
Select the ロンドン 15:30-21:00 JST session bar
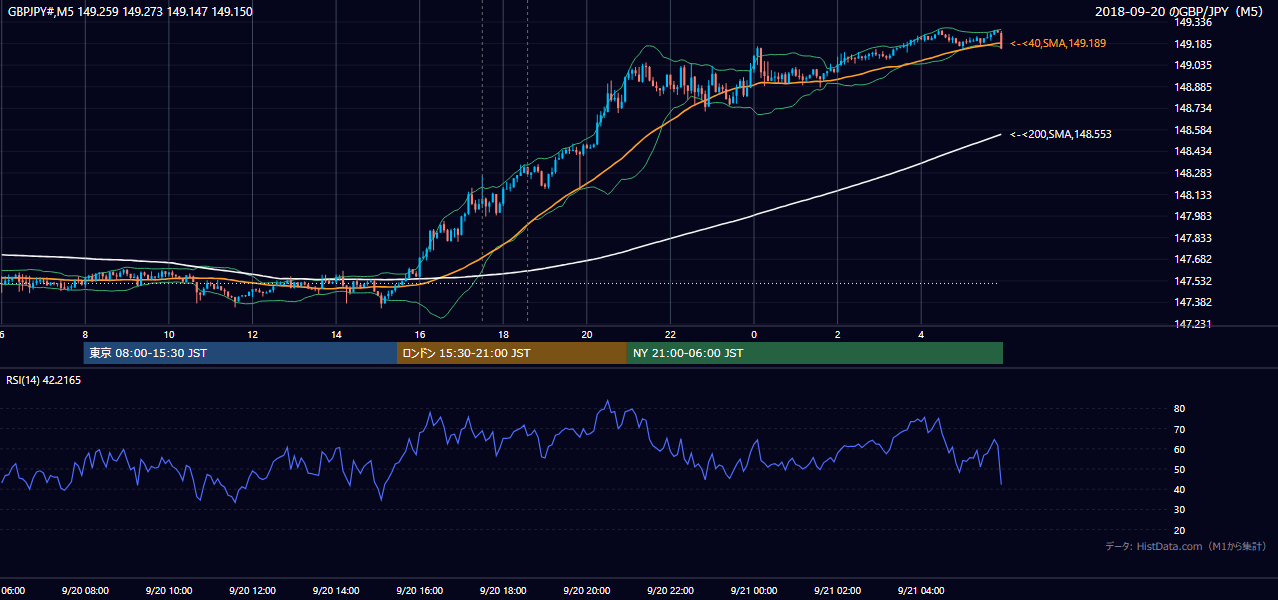(512, 353)
